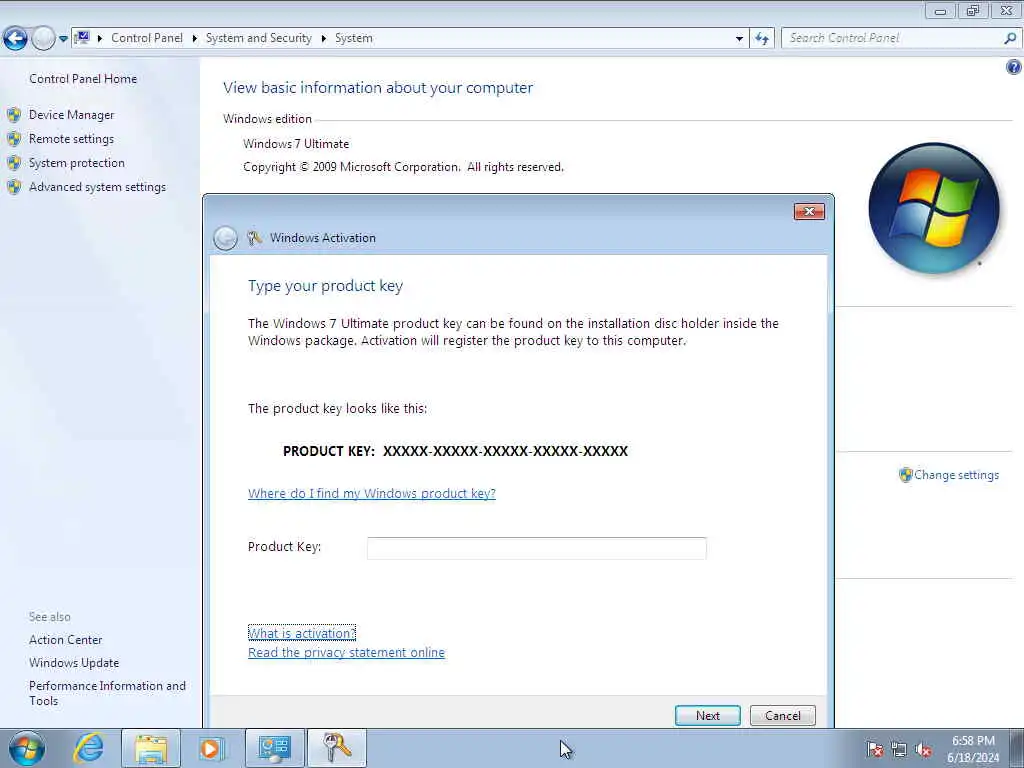
Task: Click the computer icon in address bar
Action: pyautogui.click(x=82, y=38)
